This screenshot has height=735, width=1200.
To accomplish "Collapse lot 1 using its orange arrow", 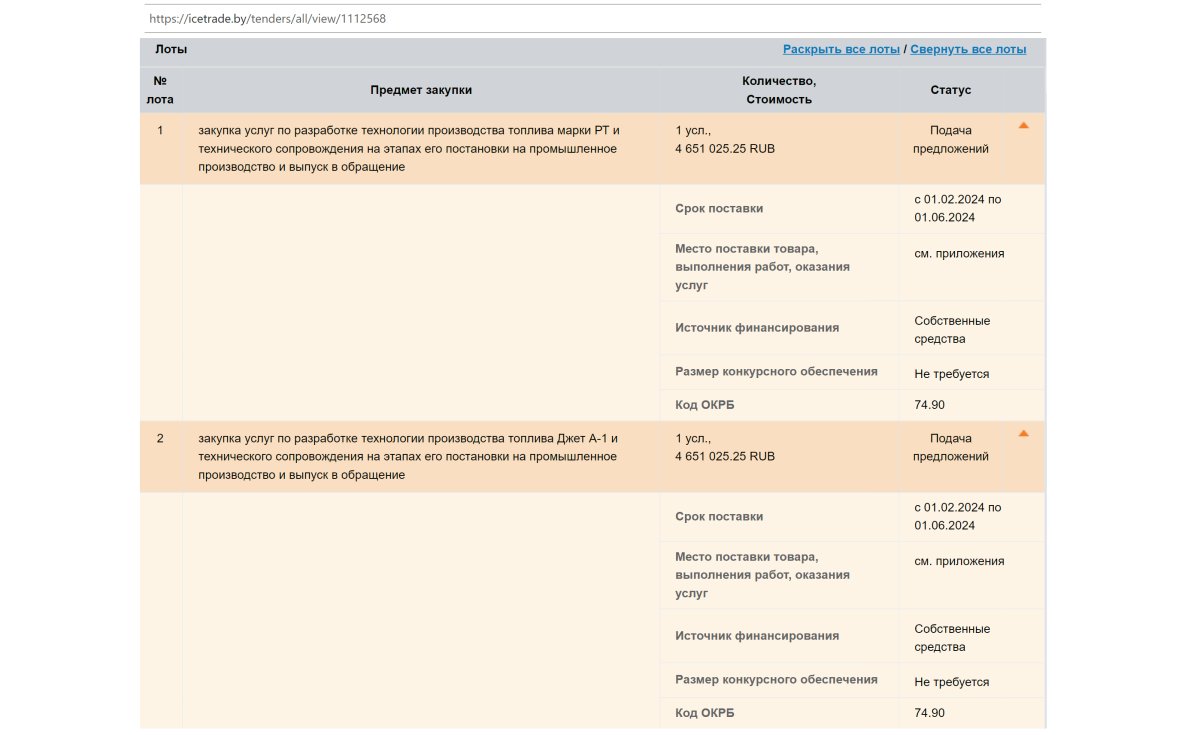I will (1023, 126).
